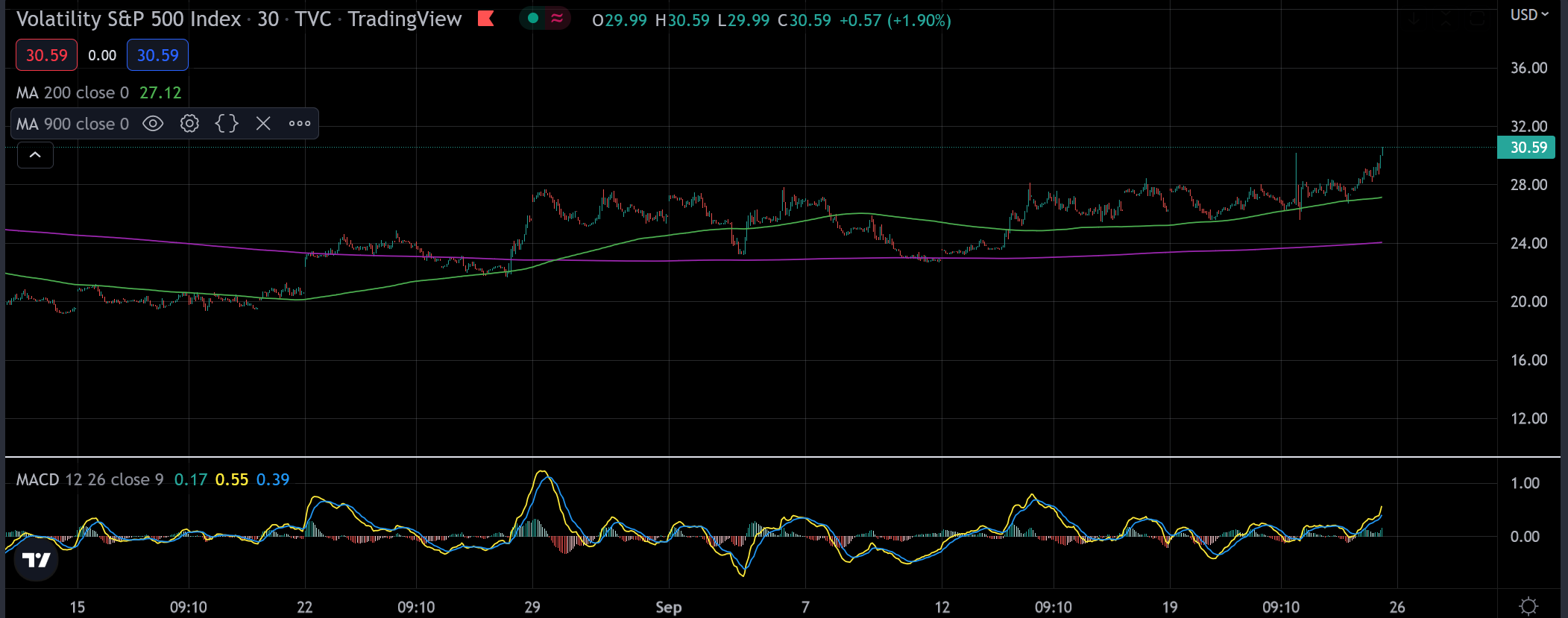1568x618 pixels.
Task: Click the Sep label on time axis
Action: 669,607
